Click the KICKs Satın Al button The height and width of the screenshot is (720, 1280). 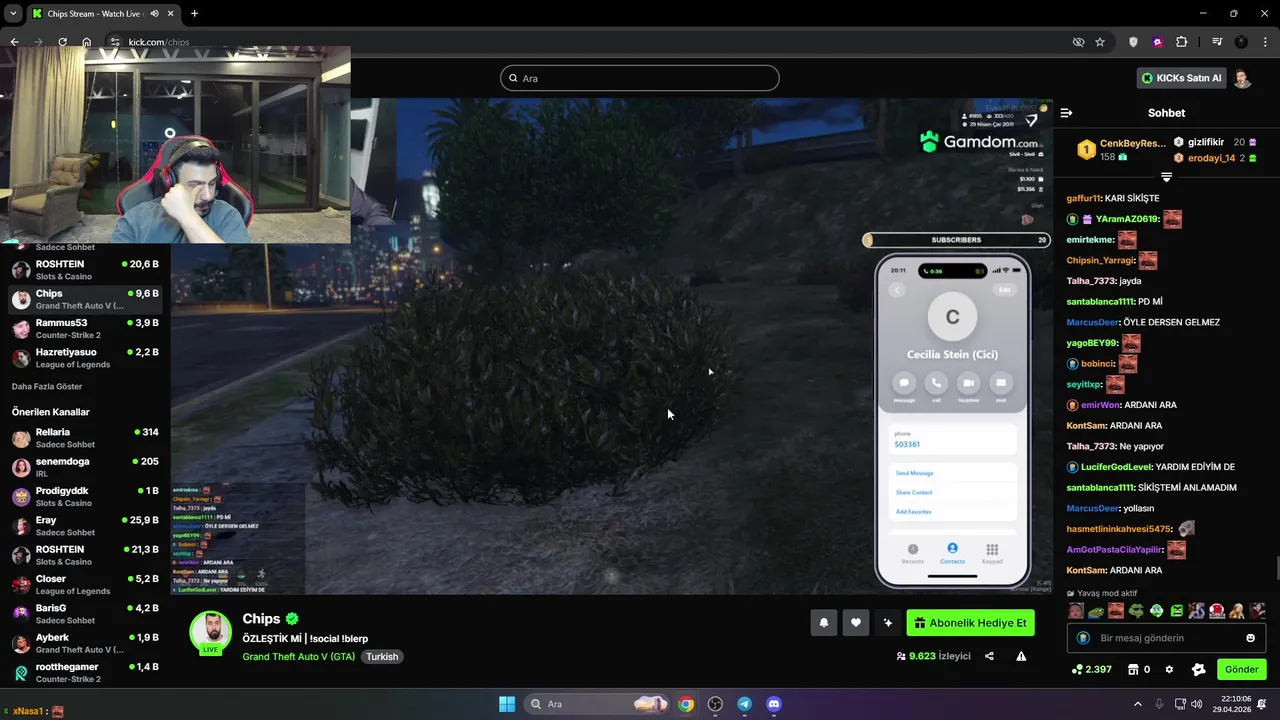point(1181,78)
